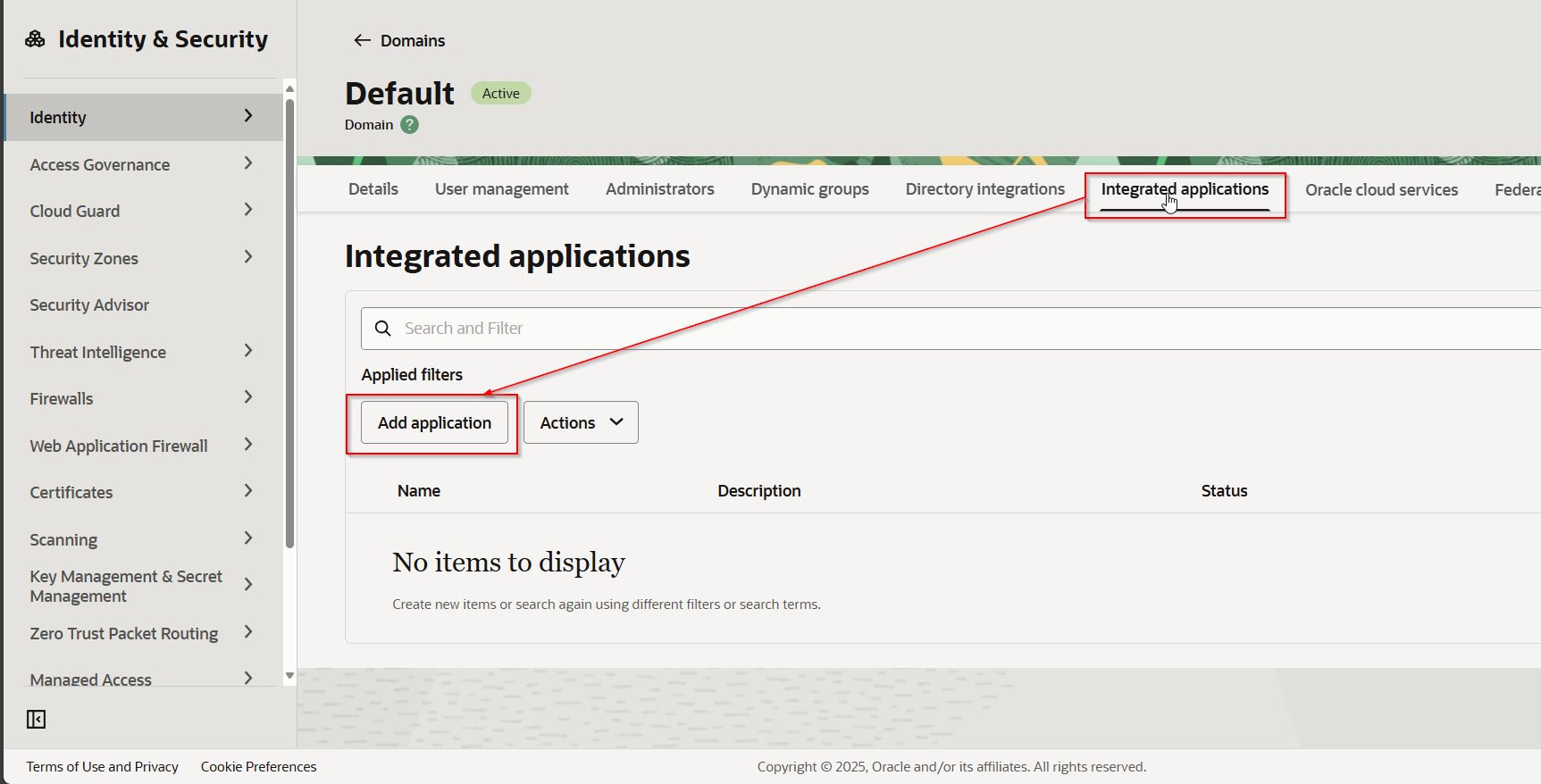Open Zero Trust Packet Routing menu item

124,634
